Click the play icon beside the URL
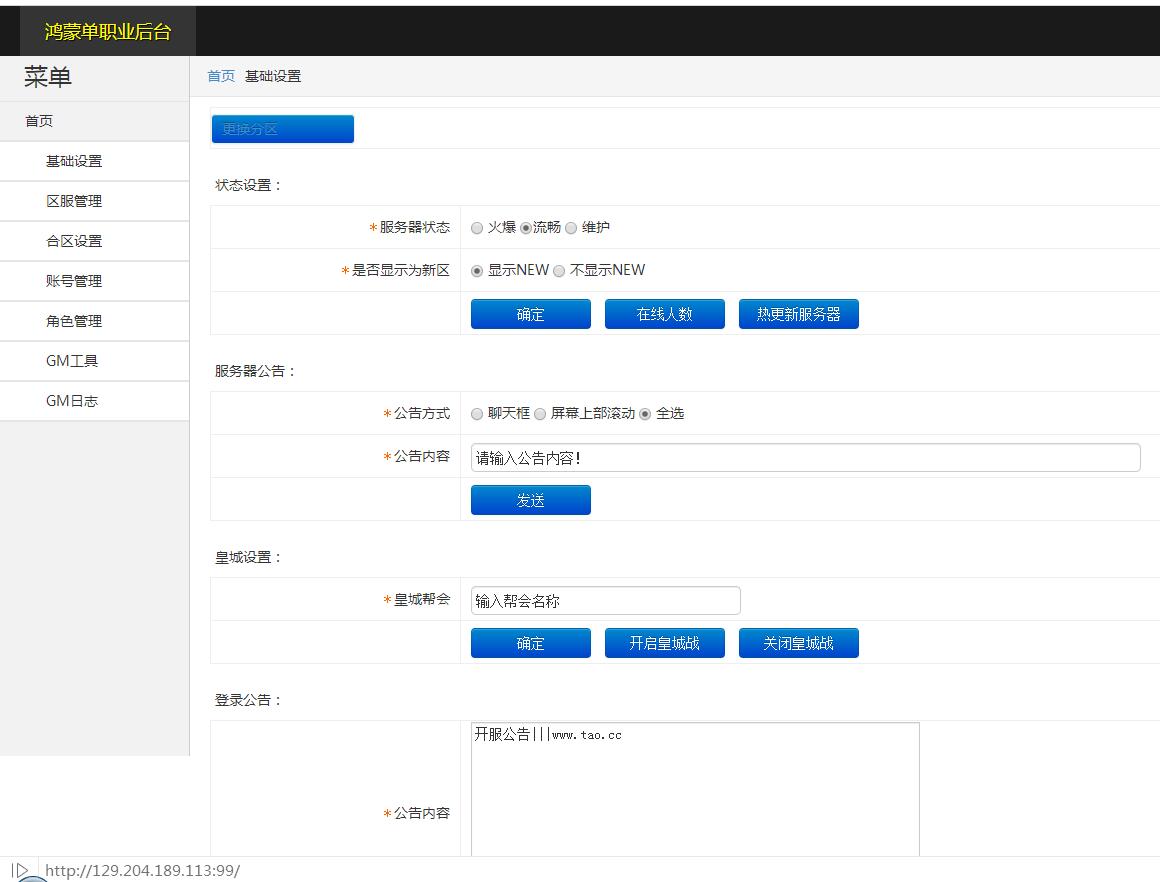1160x882 pixels. pos(20,870)
